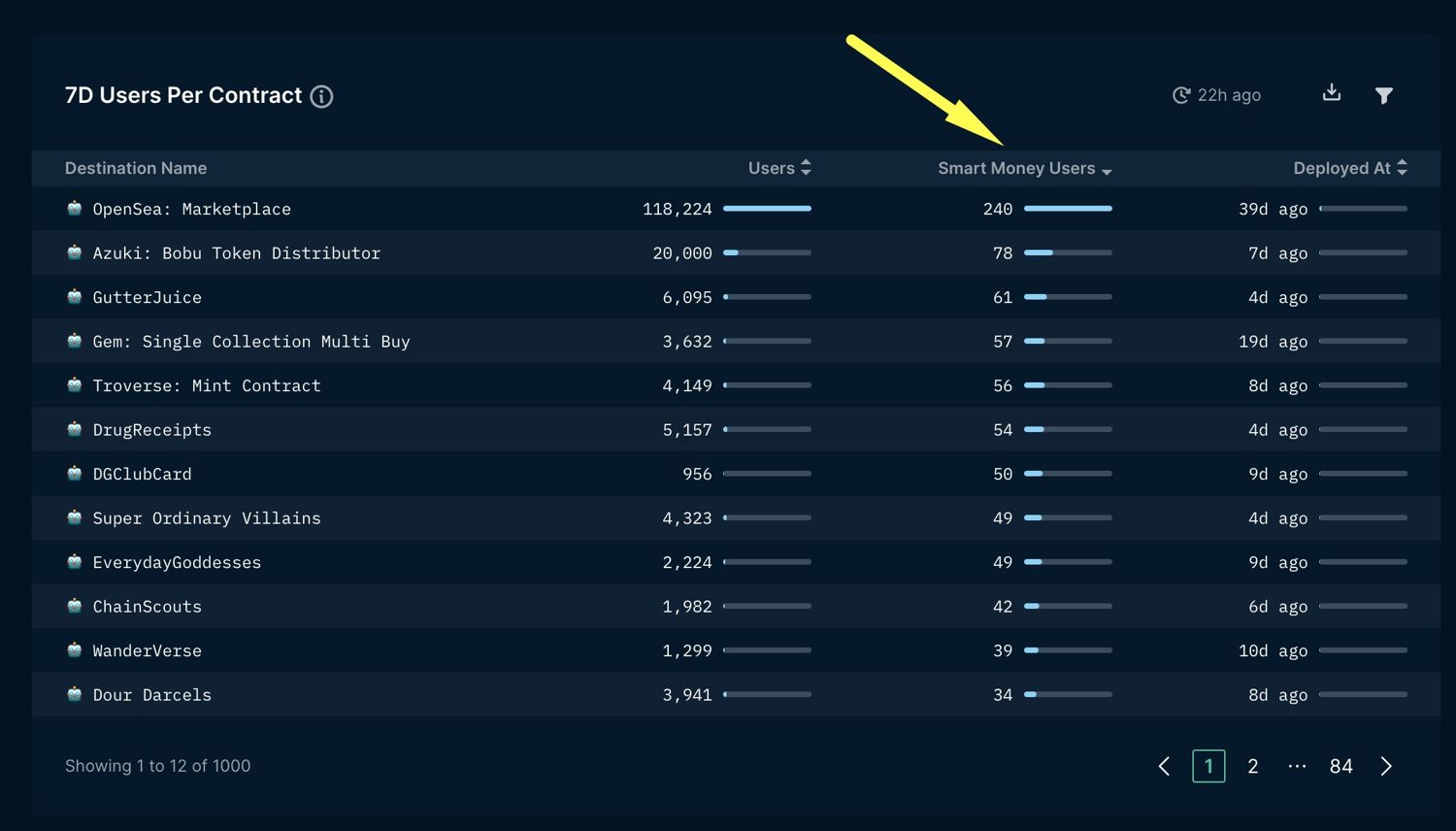The width and height of the screenshot is (1456, 831).
Task: Click the contract icon beside DGClubCard
Action: (x=75, y=473)
